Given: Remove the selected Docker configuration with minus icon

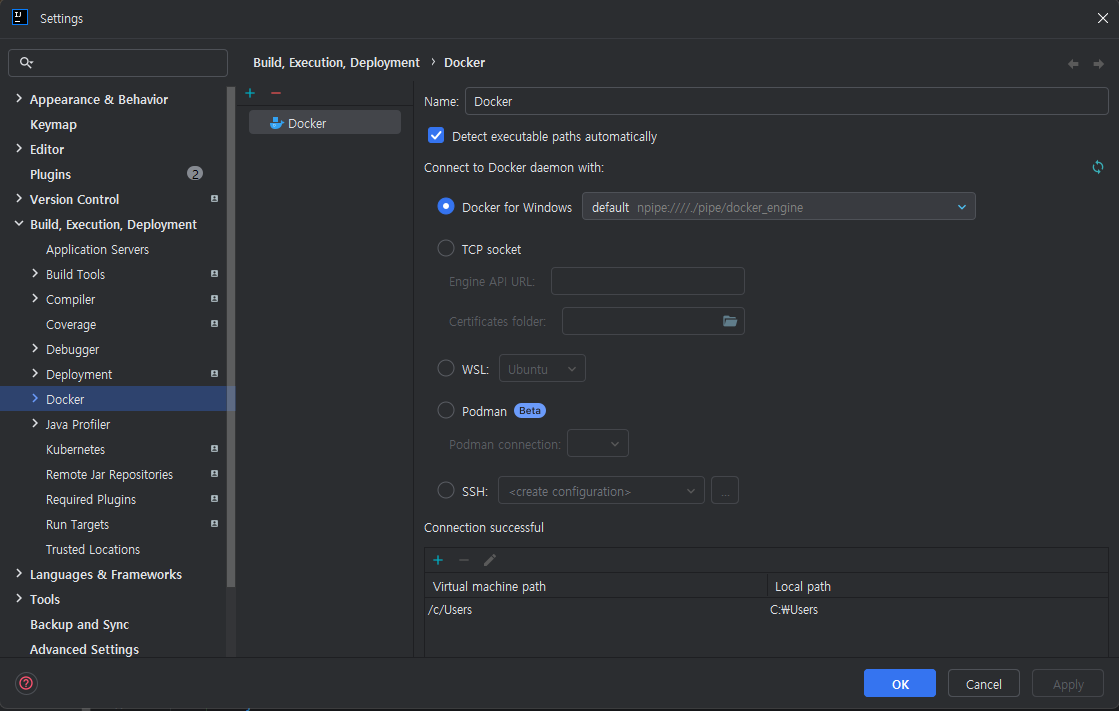Looking at the screenshot, I should click(276, 94).
